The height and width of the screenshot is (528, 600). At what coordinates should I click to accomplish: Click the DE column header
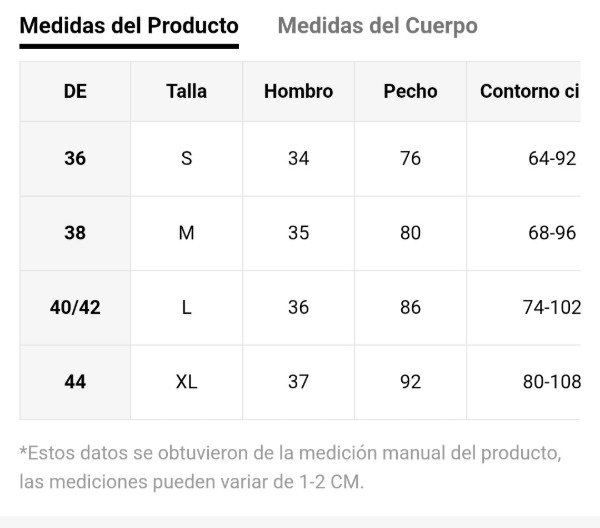[x=75, y=91]
